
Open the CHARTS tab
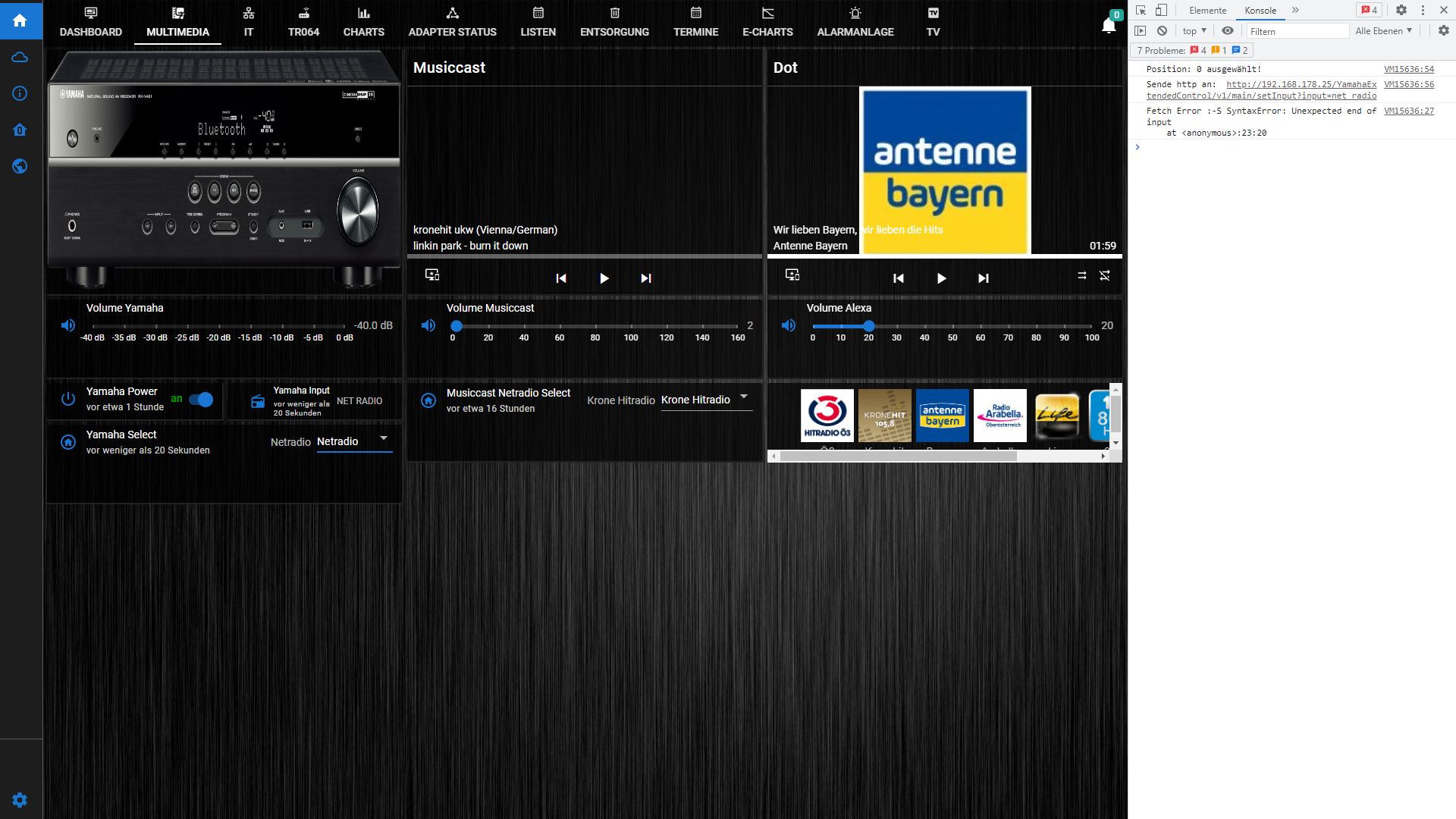pyautogui.click(x=364, y=23)
